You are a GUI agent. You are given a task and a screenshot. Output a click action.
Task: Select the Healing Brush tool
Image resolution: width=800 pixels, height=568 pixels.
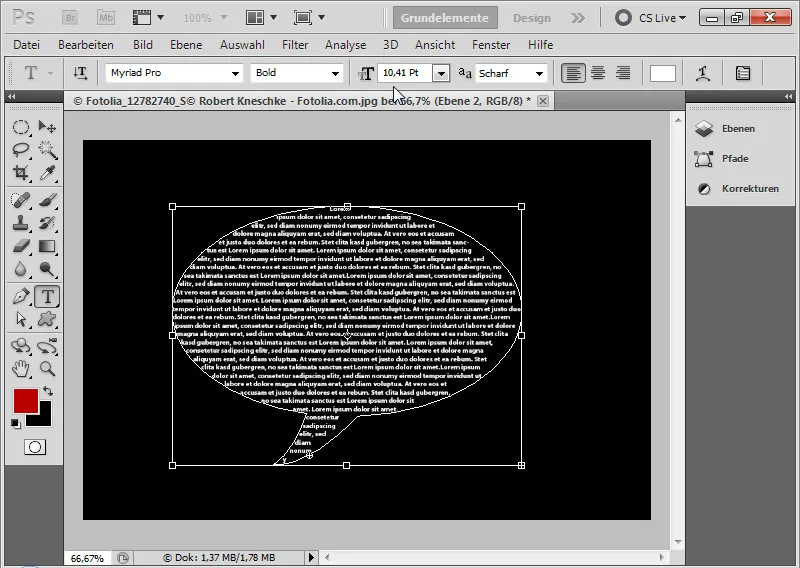pos(21,200)
